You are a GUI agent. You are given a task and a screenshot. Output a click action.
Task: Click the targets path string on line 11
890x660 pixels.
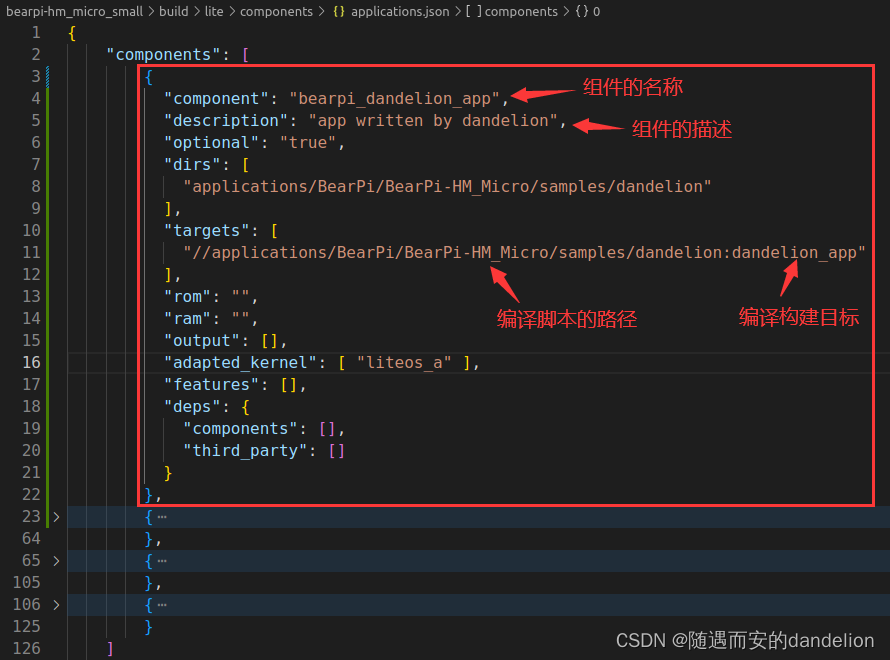[x=524, y=253]
